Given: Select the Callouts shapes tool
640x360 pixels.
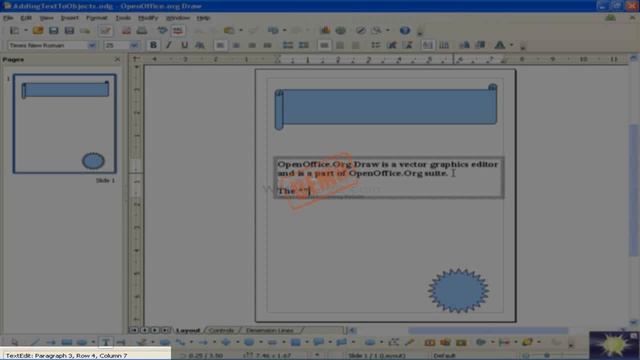Looking at the screenshot, I should [318, 342].
